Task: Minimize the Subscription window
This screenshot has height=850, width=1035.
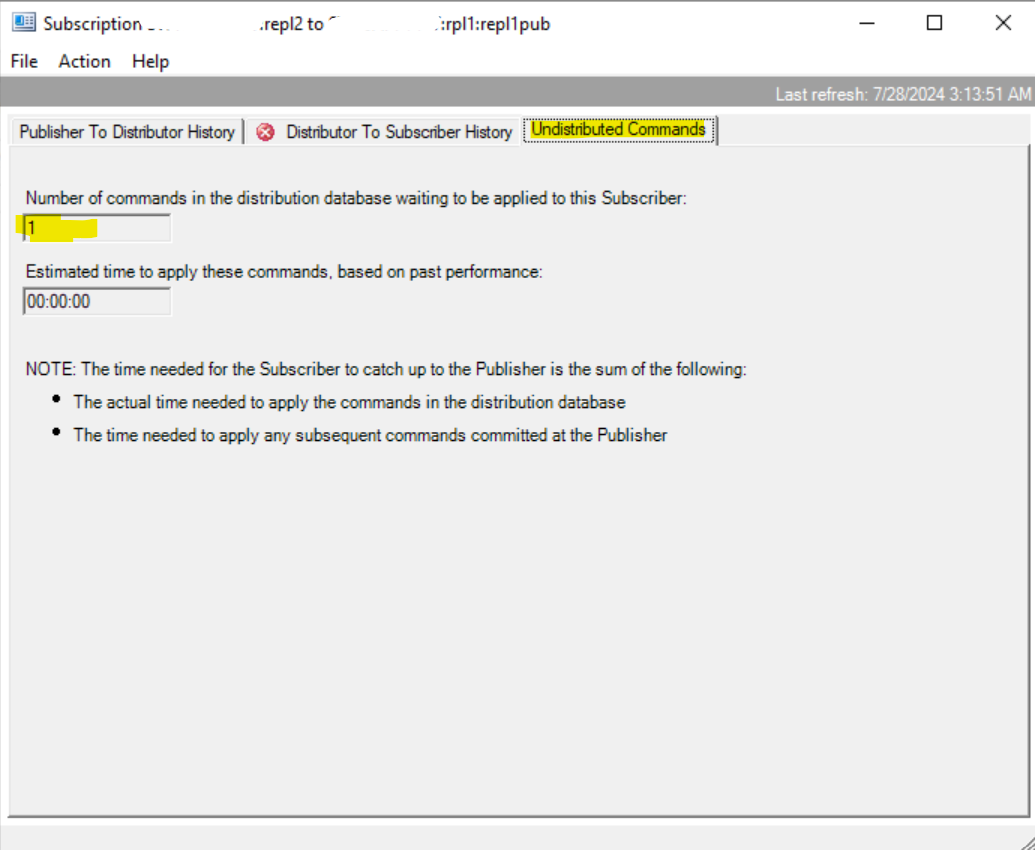Action: point(866,23)
